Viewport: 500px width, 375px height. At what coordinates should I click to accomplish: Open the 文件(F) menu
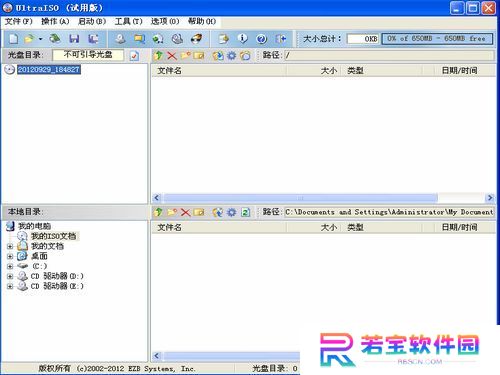(x=19, y=21)
